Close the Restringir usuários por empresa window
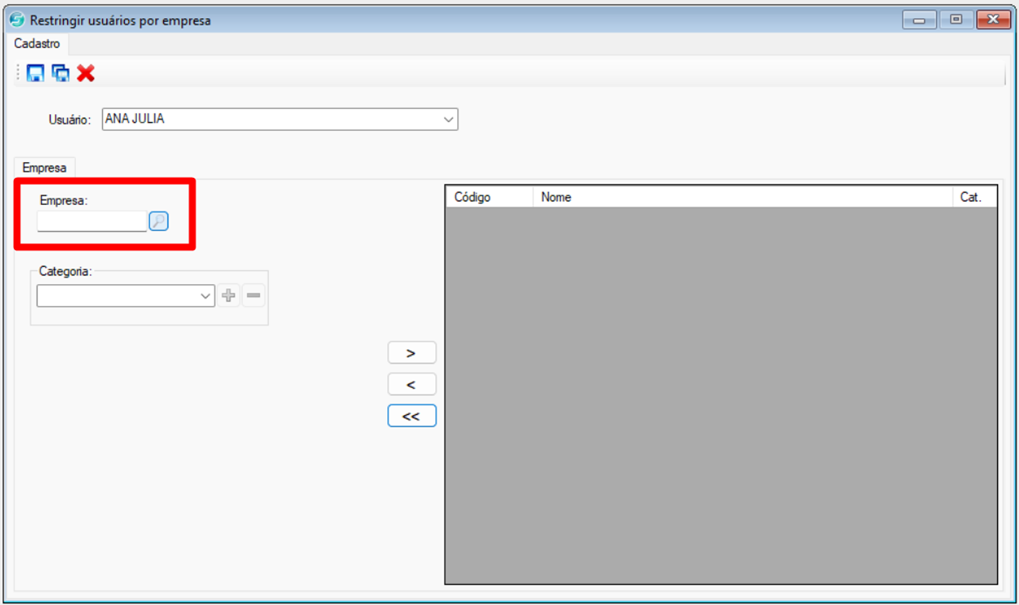The height and width of the screenshot is (605, 1019). point(993,19)
